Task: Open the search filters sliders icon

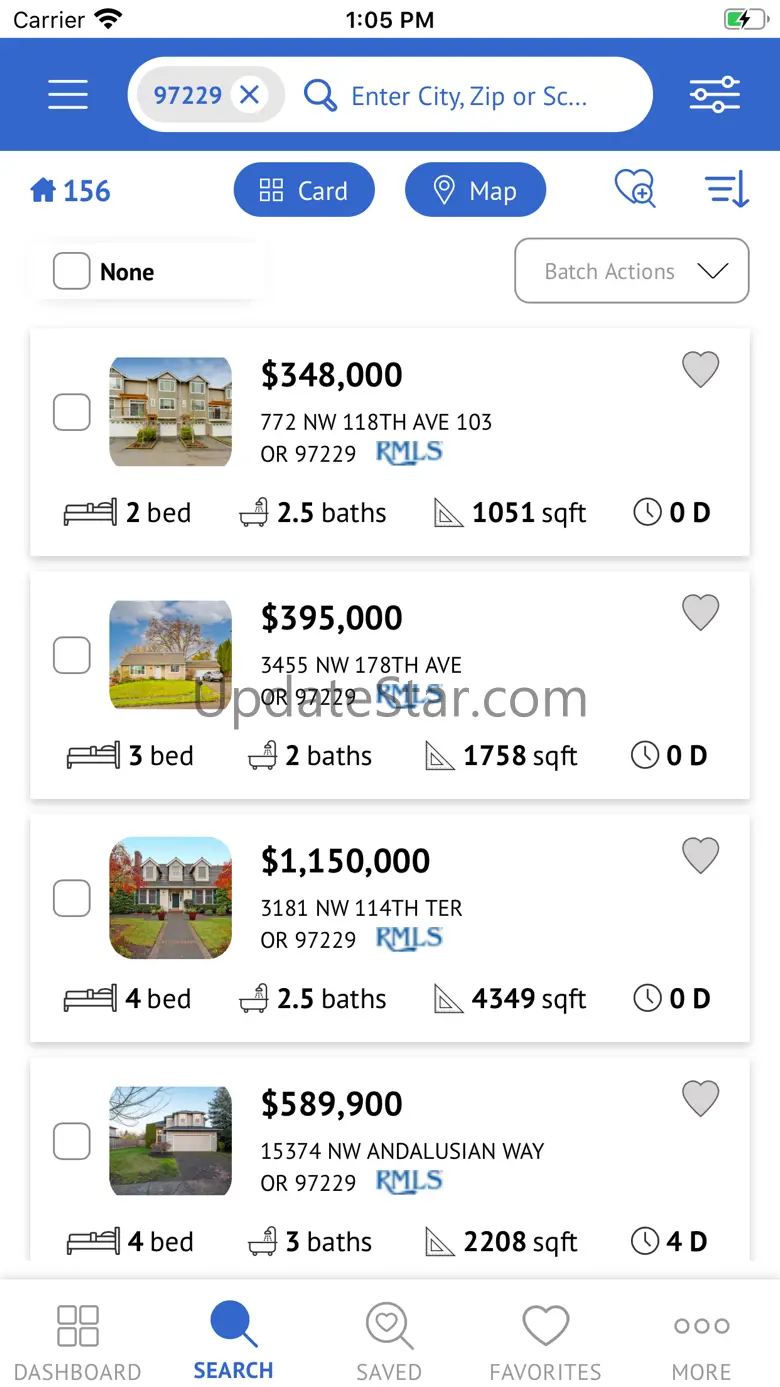Action: coord(714,95)
